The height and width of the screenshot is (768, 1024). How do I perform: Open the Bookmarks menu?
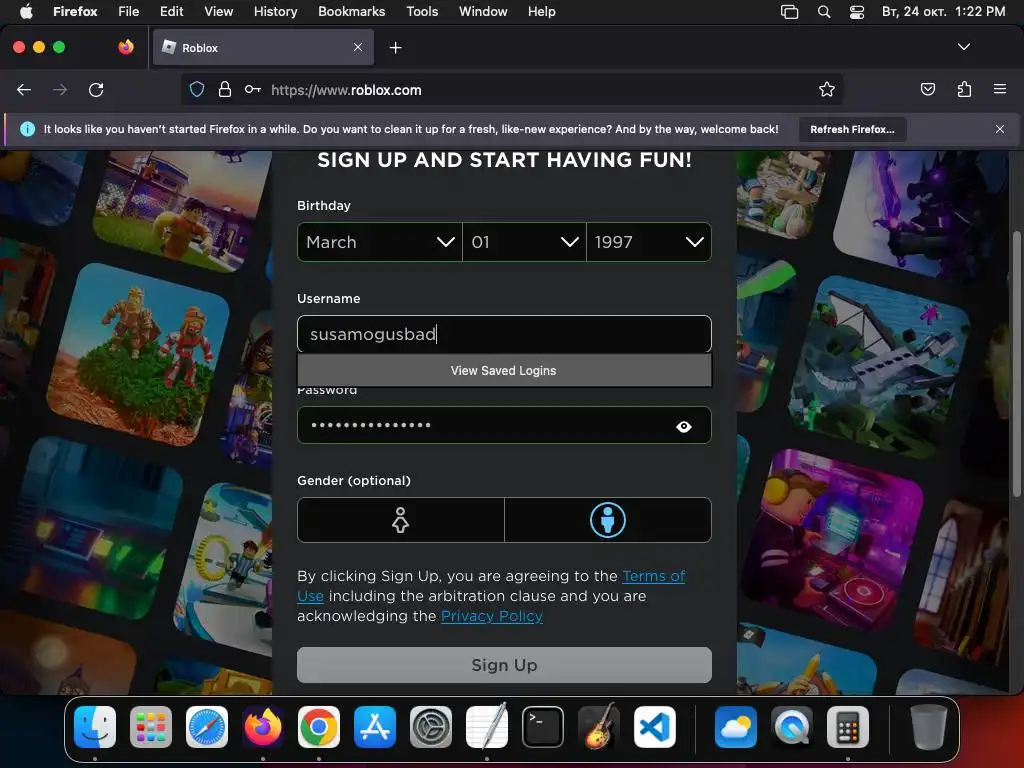click(x=351, y=12)
